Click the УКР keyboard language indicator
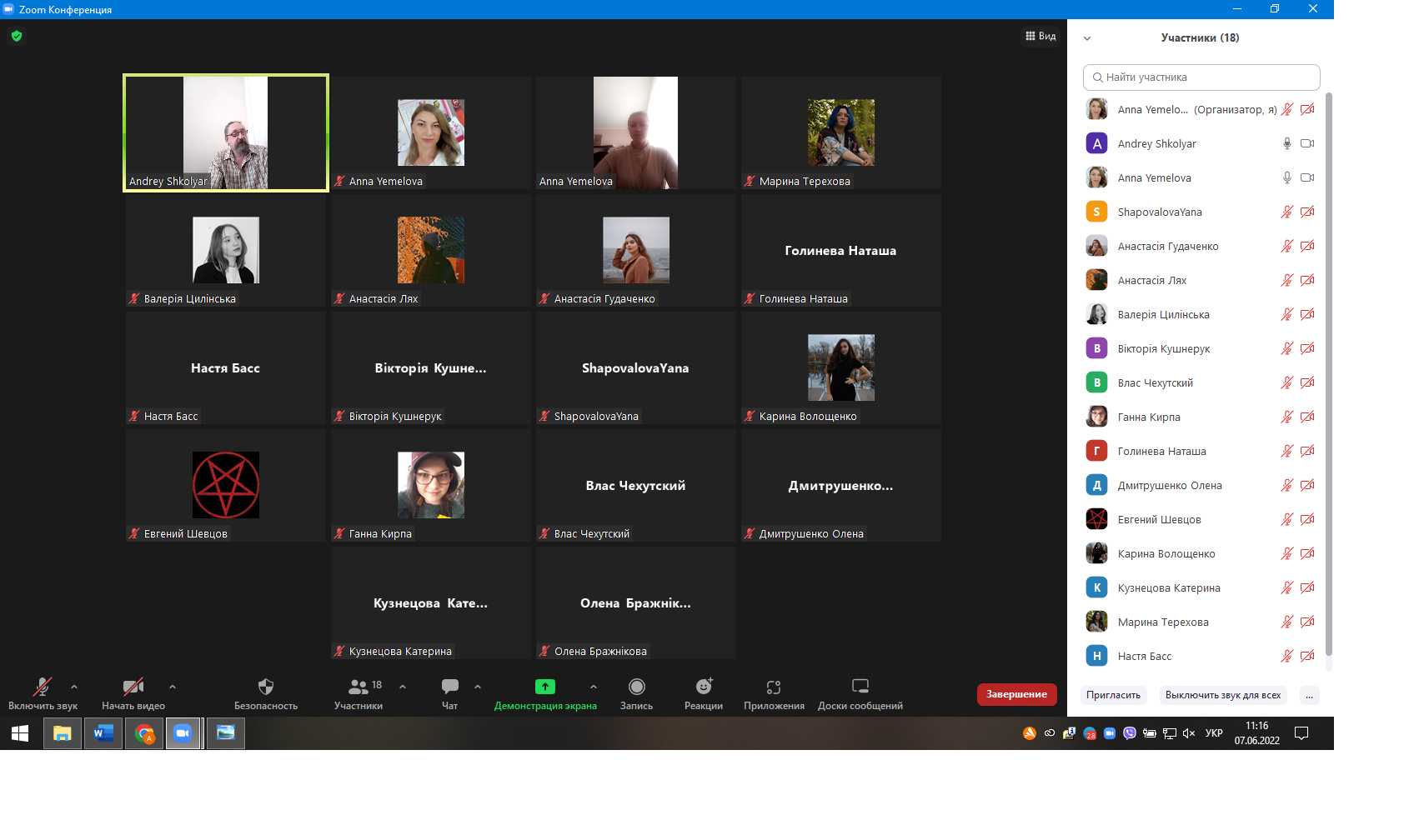 [1214, 733]
